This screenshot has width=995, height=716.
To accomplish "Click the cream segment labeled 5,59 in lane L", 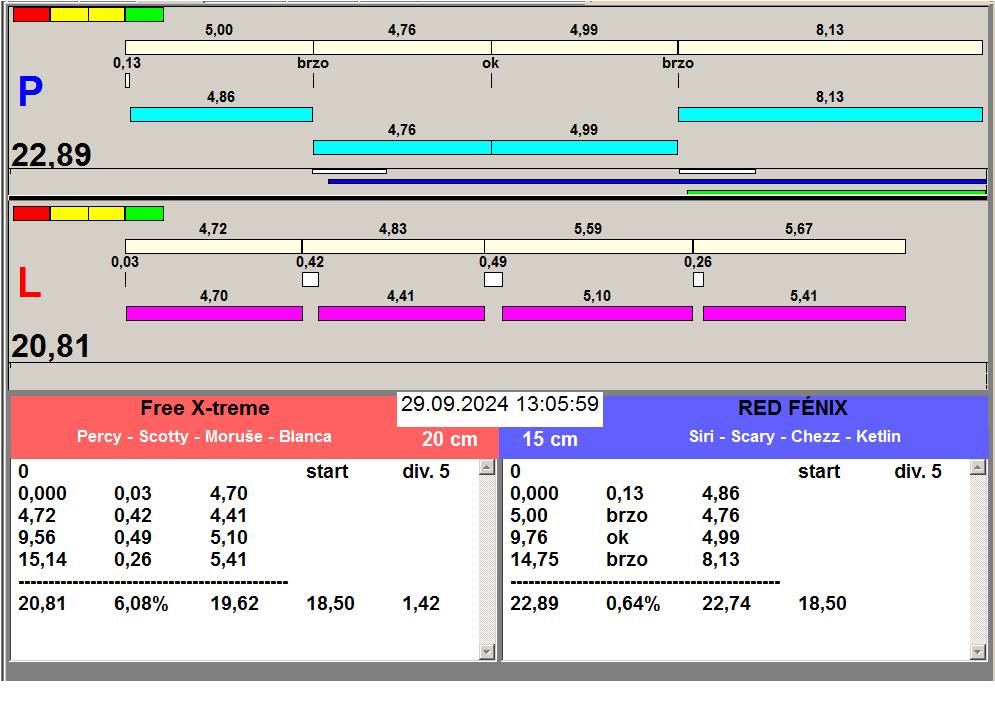I will point(588,246).
